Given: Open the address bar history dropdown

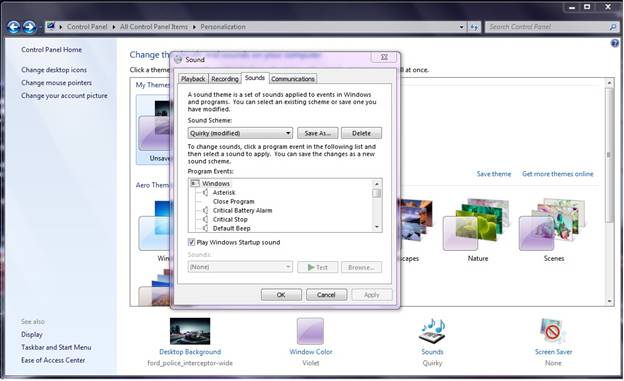Looking at the screenshot, I should click(x=461, y=27).
